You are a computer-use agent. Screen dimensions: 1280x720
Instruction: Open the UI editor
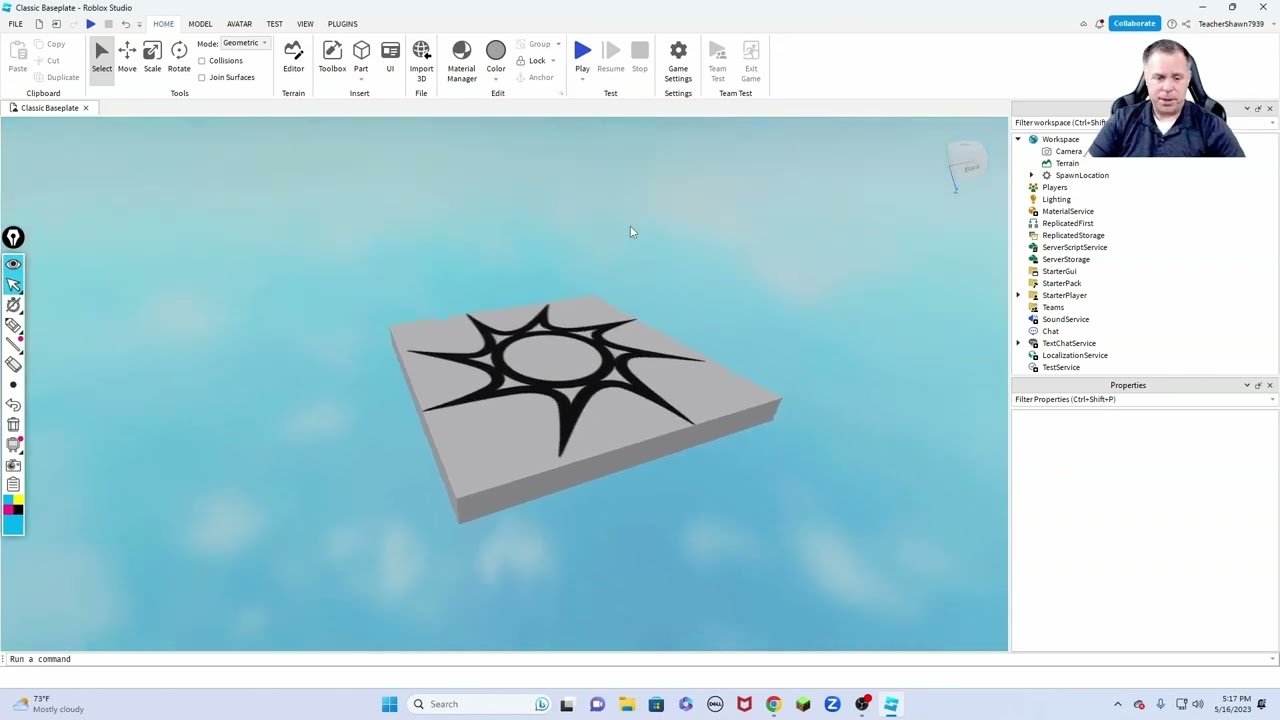(x=390, y=58)
